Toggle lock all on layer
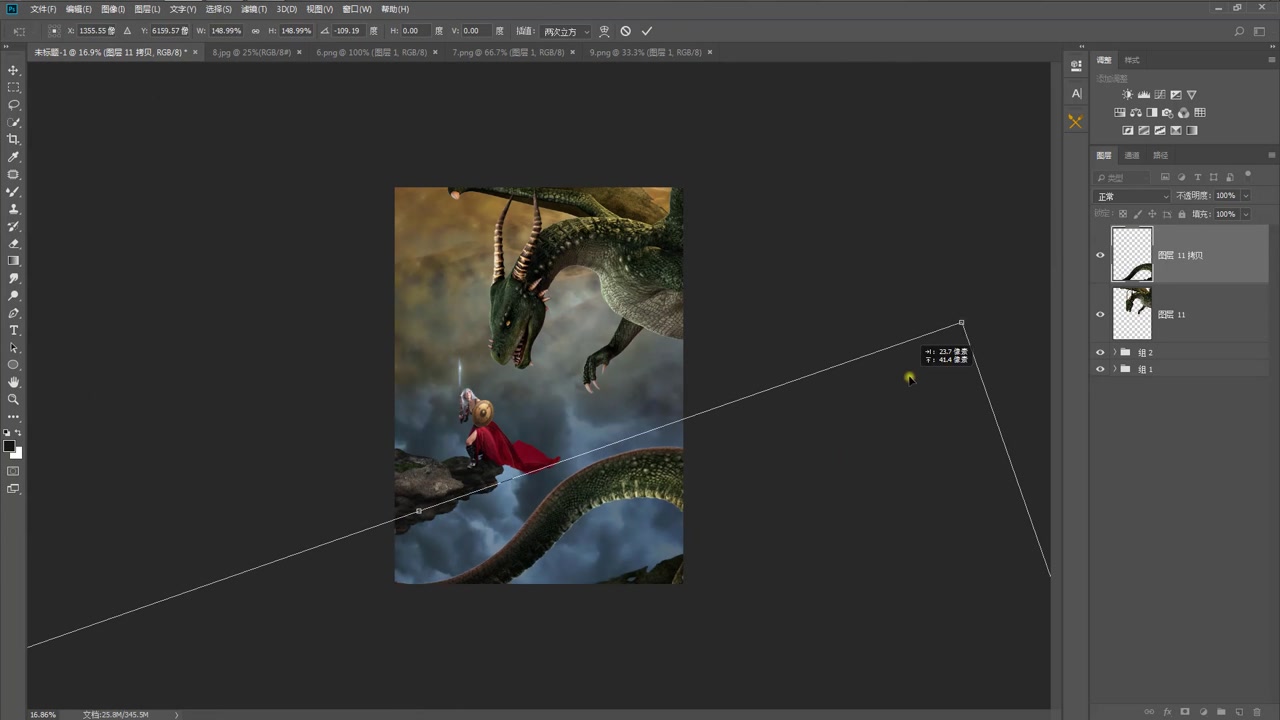The height and width of the screenshot is (720, 1280). [x=1182, y=214]
